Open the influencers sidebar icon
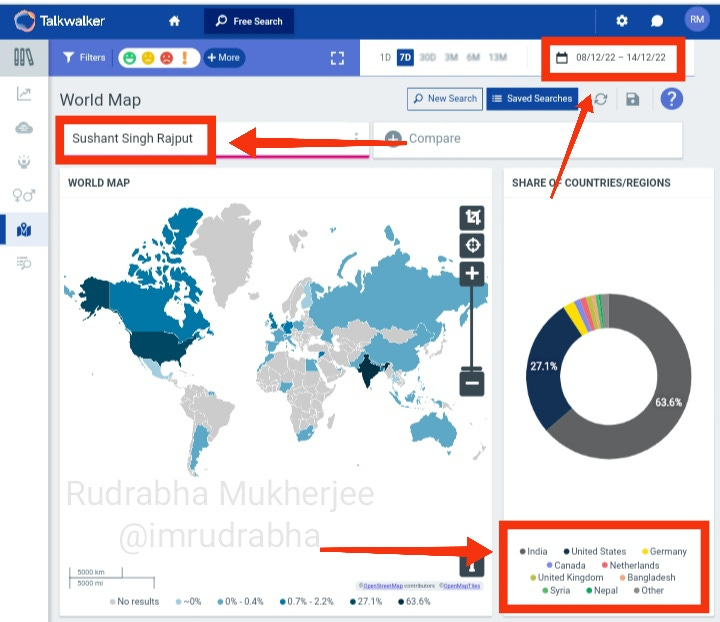Screen dimensions: 720x622 tap(24, 162)
